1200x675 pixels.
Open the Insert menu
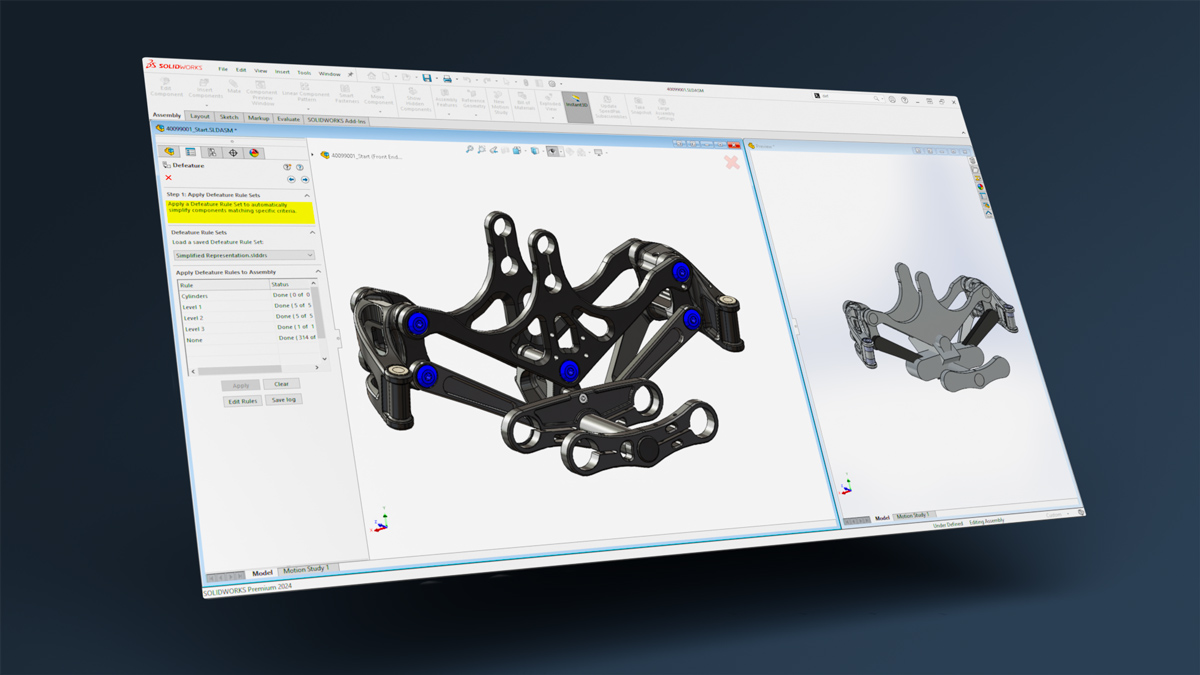click(x=282, y=72)
